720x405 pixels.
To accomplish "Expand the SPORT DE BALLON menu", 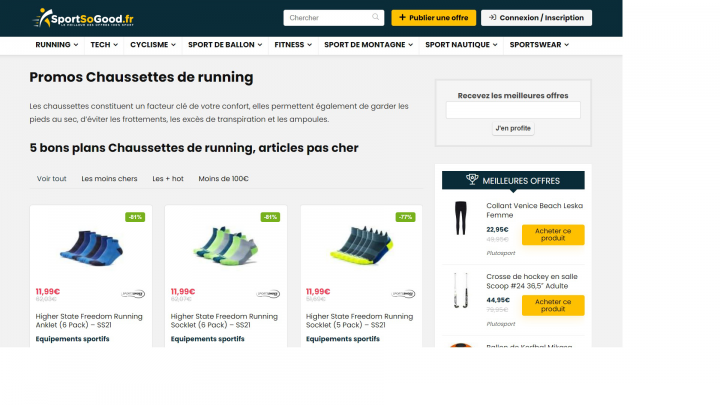I will pos(225,45).
